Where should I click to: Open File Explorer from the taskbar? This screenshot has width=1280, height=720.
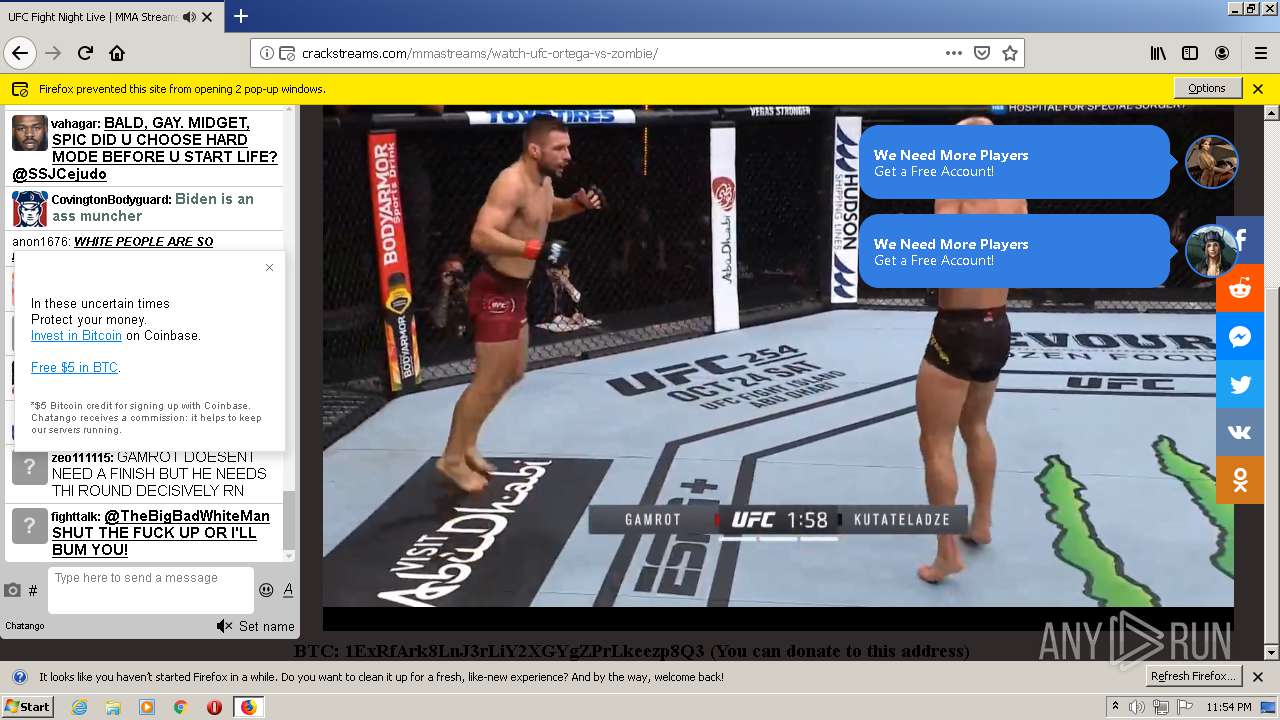pos(113,707)
